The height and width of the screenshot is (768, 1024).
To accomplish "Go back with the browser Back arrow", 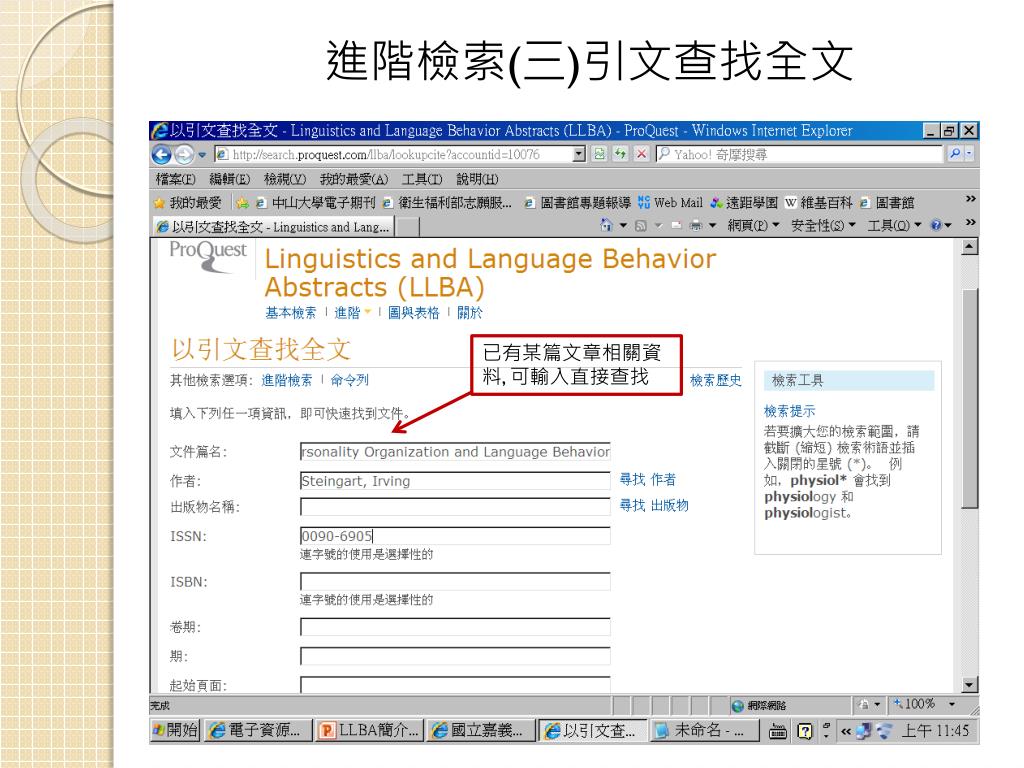I will pos(161,155).
